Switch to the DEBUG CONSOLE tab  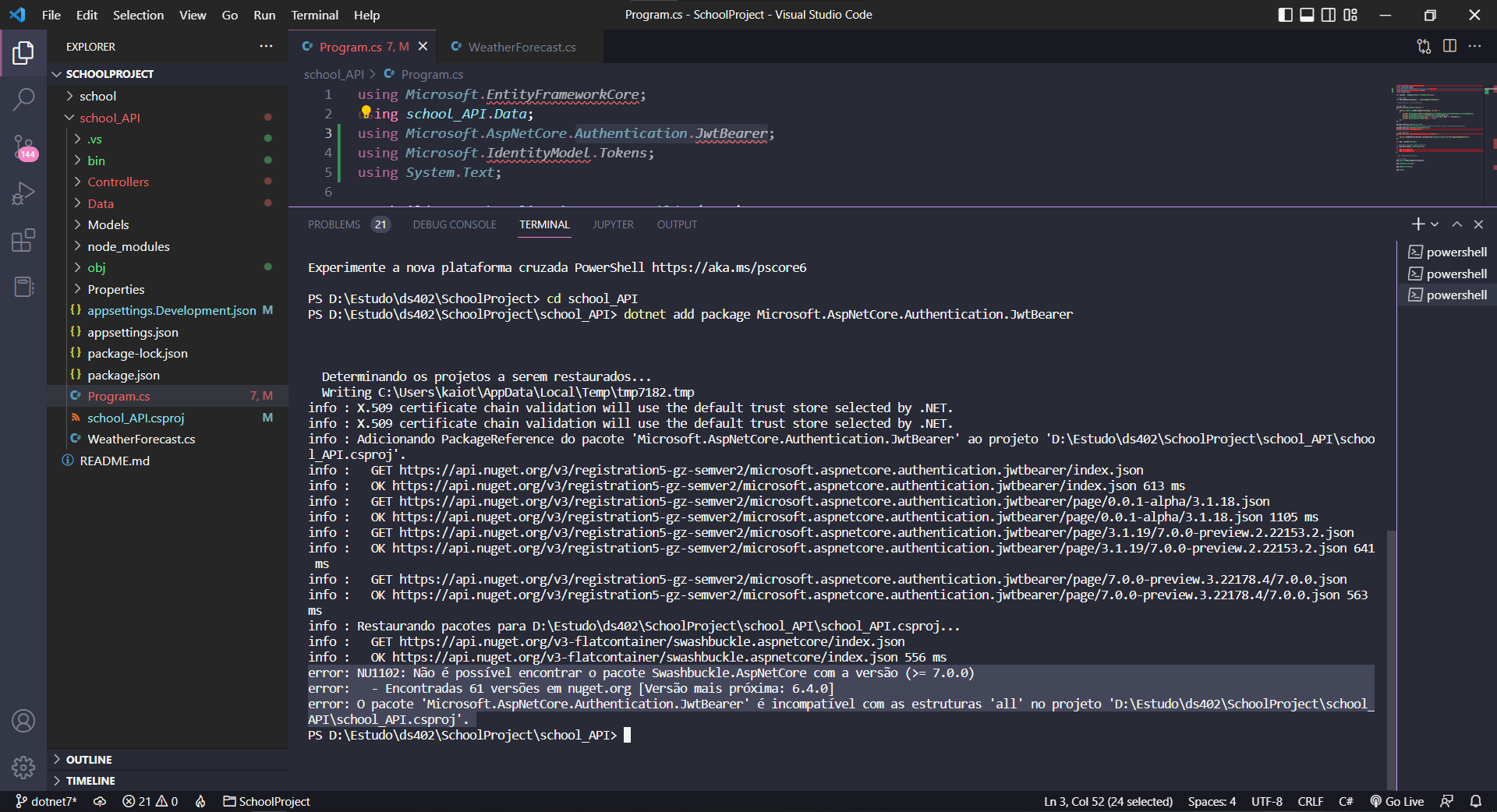coord(455,224)
